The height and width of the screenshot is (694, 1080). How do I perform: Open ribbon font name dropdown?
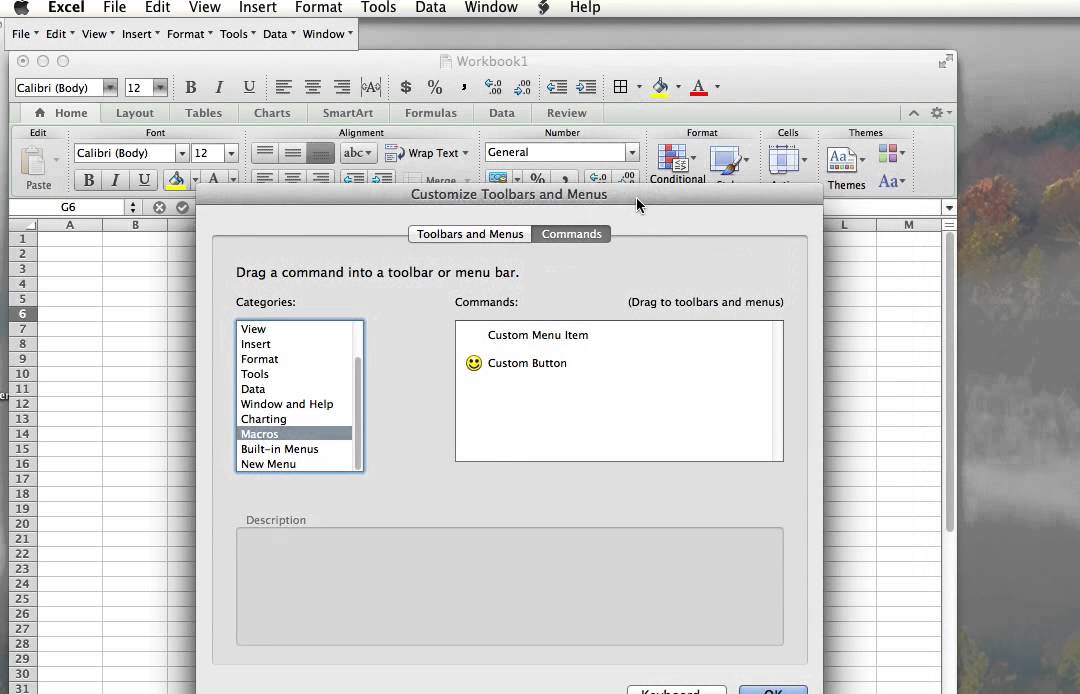[182, 153]
